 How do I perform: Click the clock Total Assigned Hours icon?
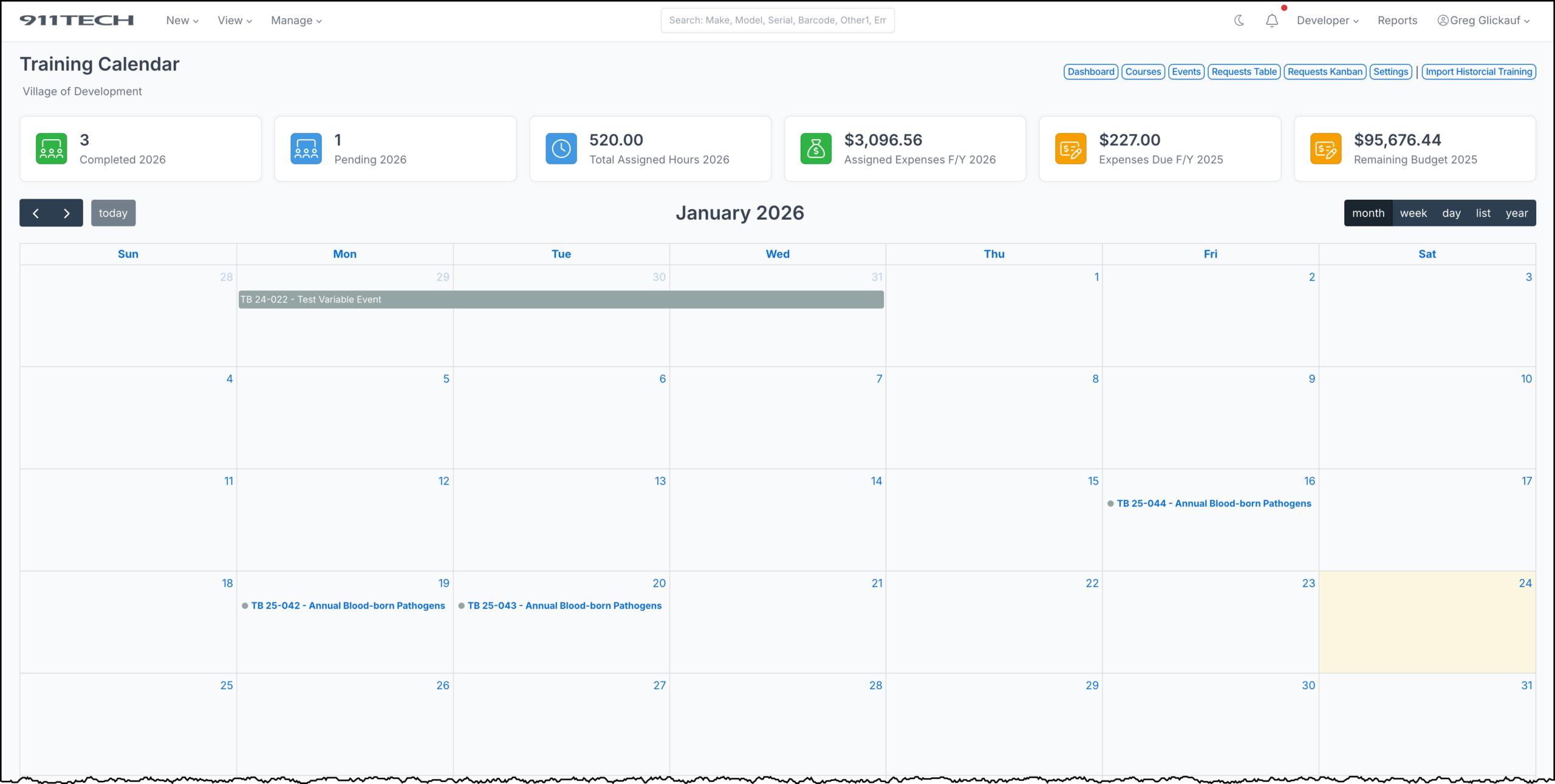pos(561,149)
